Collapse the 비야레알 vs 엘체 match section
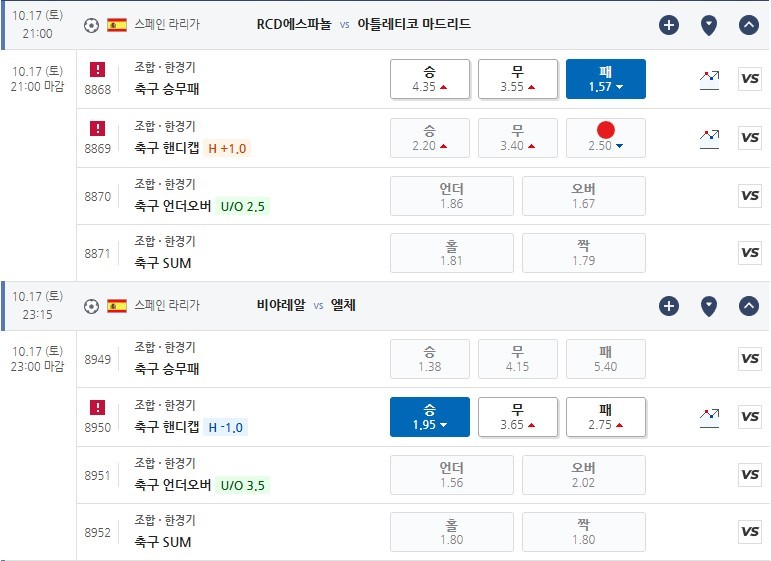 [x=748, y=306]
